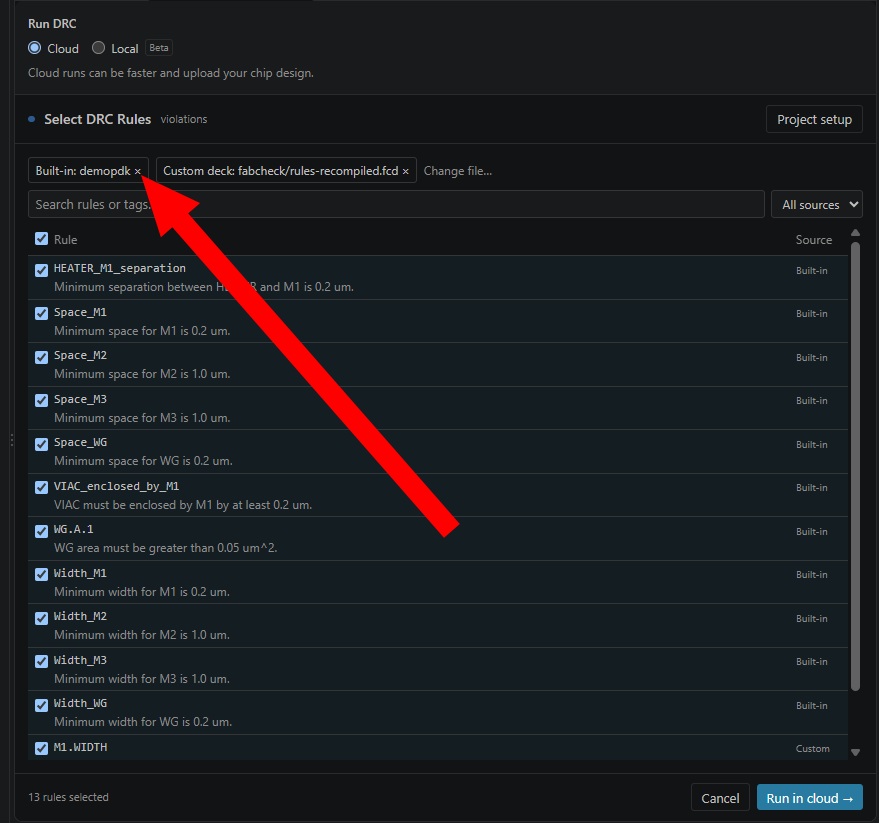Click the scrollbar up arrow
879x823 pixels.
pyautogui.click(x=855, y=233)
